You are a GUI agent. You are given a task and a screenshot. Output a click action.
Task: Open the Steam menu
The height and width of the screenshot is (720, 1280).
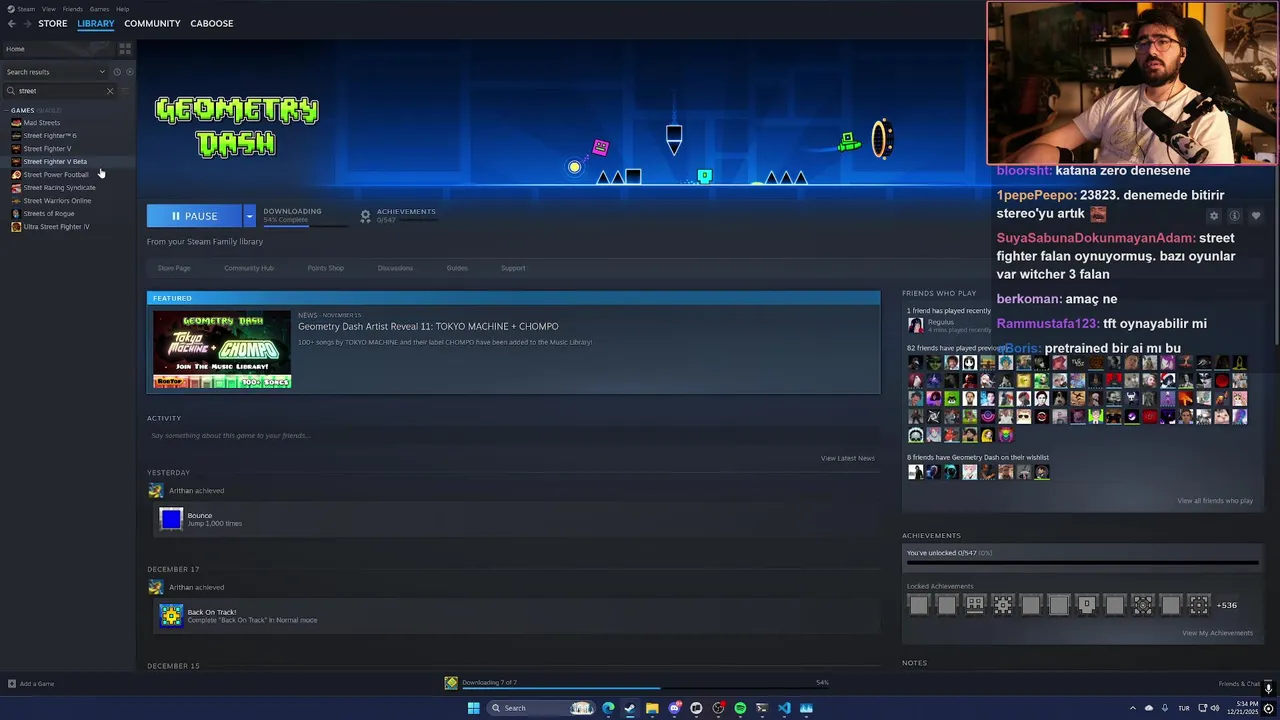pos(26,9)
